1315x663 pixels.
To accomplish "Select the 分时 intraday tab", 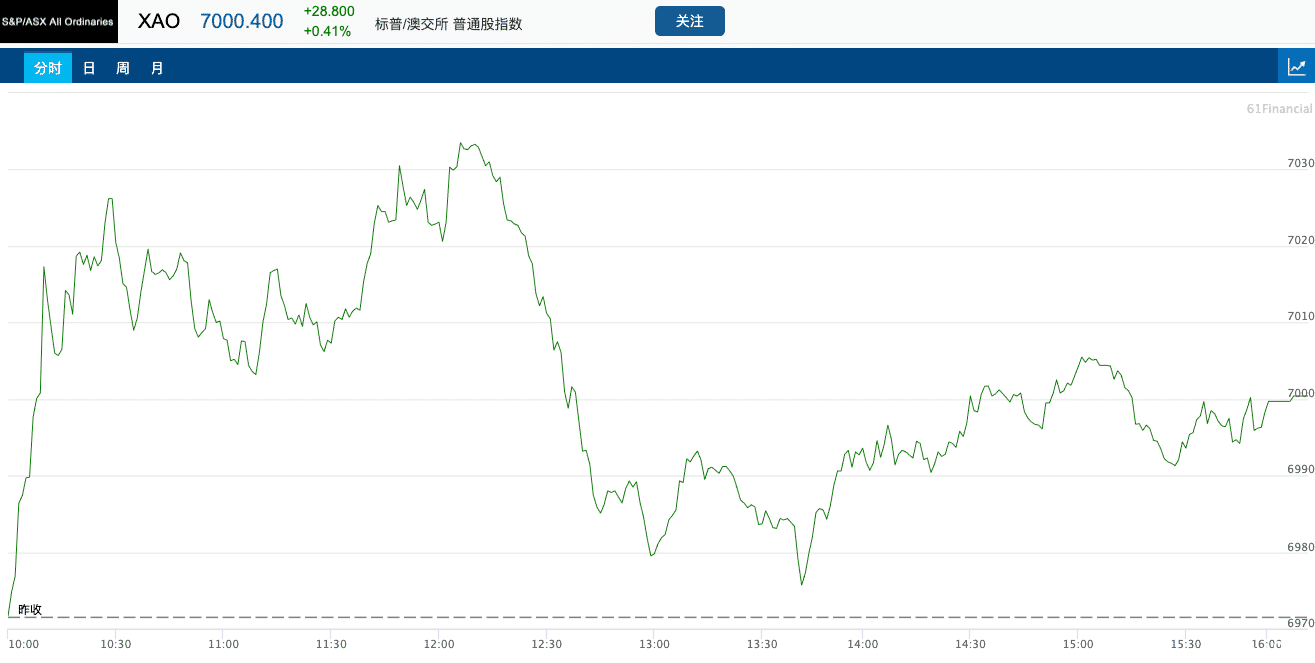I will tap(48, 68).
